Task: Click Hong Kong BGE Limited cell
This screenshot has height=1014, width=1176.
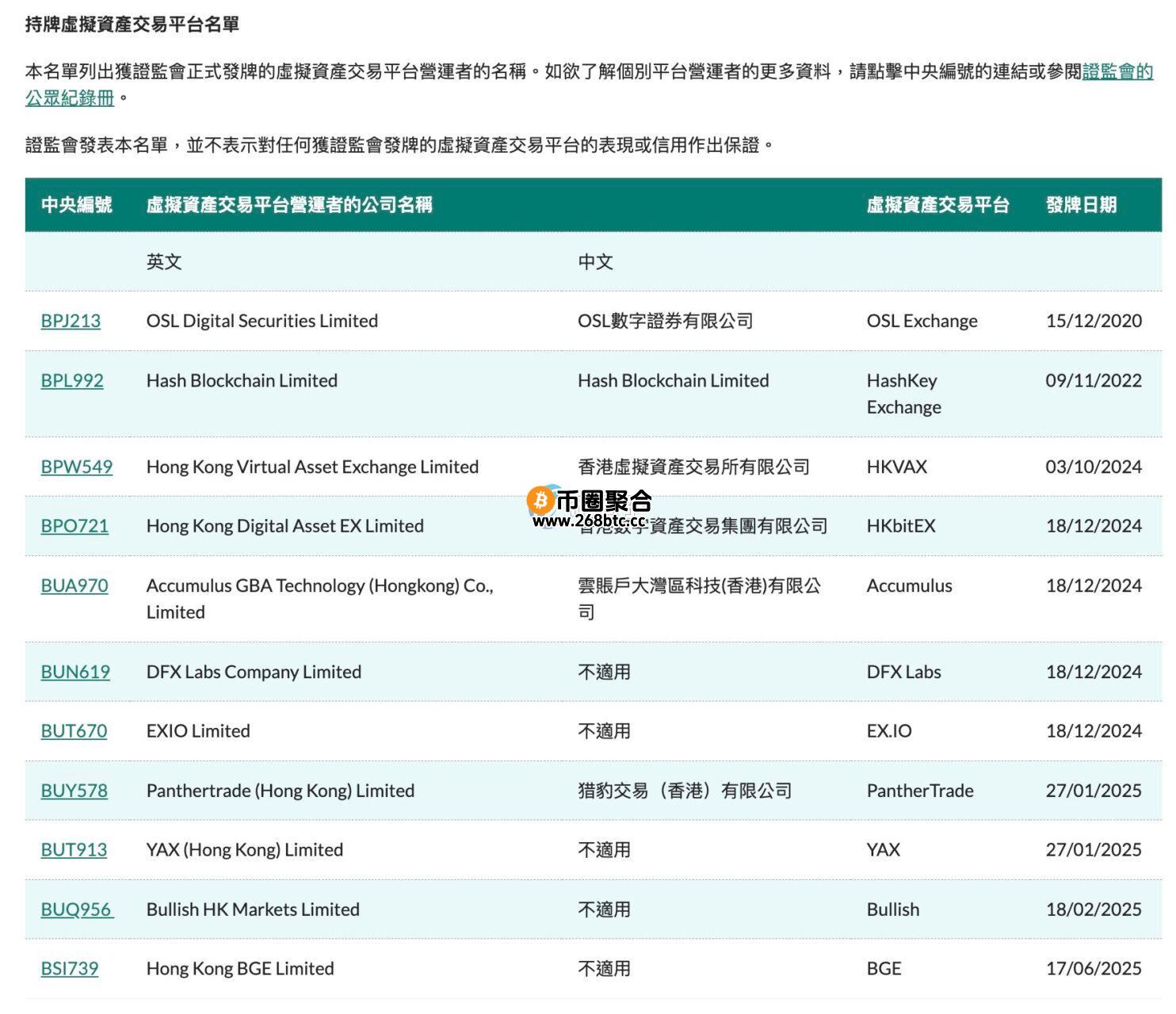Action: tap(240, 969)
